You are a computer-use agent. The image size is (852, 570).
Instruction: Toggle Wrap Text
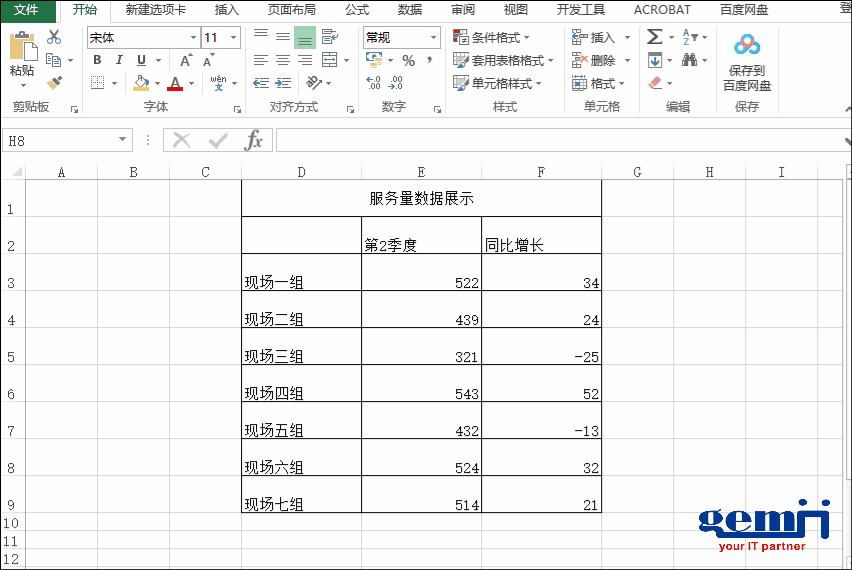[x=330, y=37]
